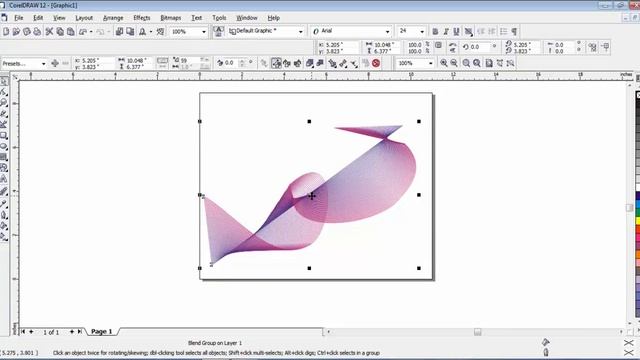Open the zoom toolbar 100% dropdown
The width and height of the screenshot is (640, 360).
(x=430, y=63)
